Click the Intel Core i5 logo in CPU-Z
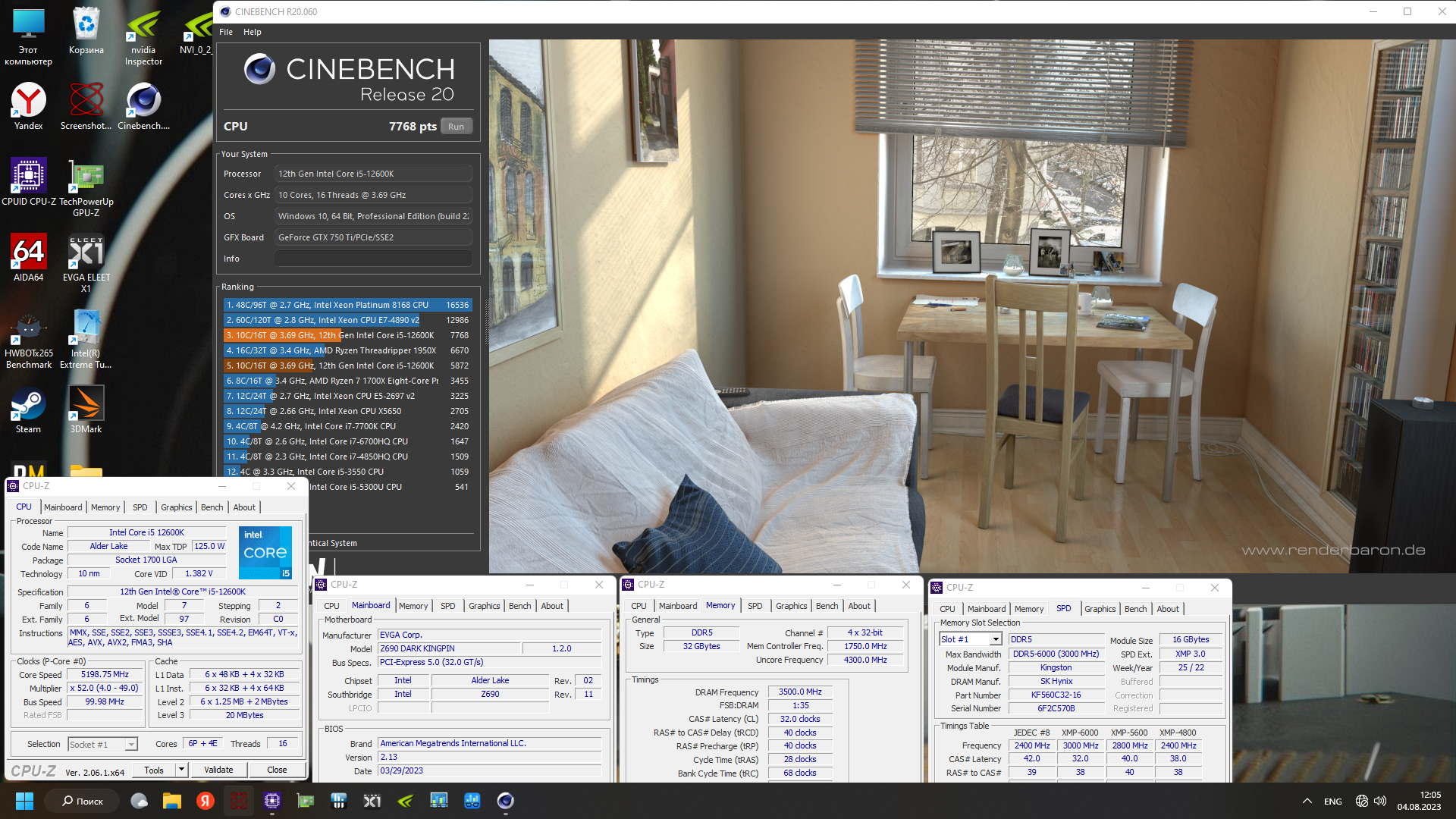This screenshot has width=1456, height=819. 265,552
